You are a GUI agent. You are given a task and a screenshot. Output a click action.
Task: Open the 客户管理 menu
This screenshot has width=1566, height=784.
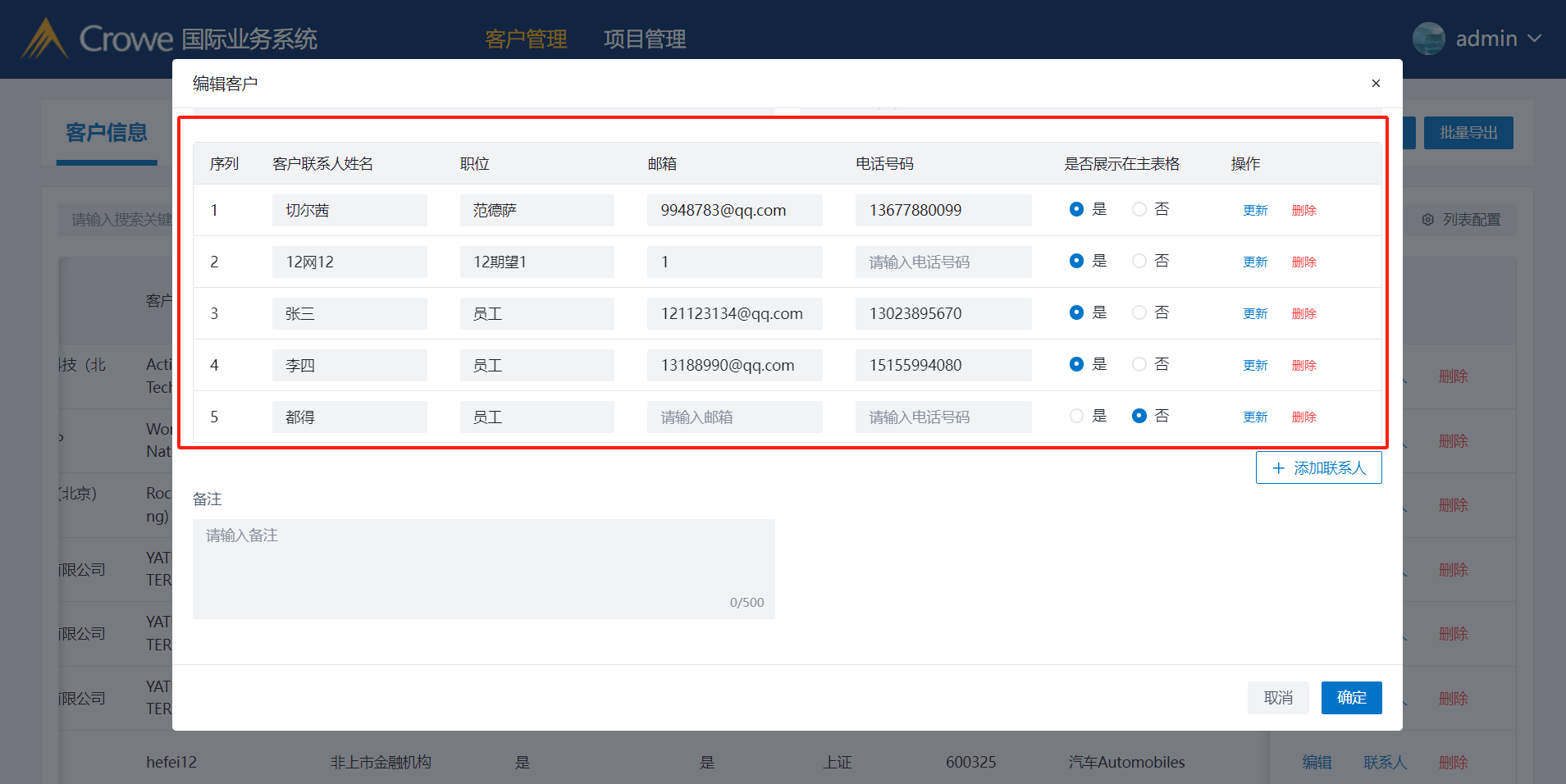point(526,39)
